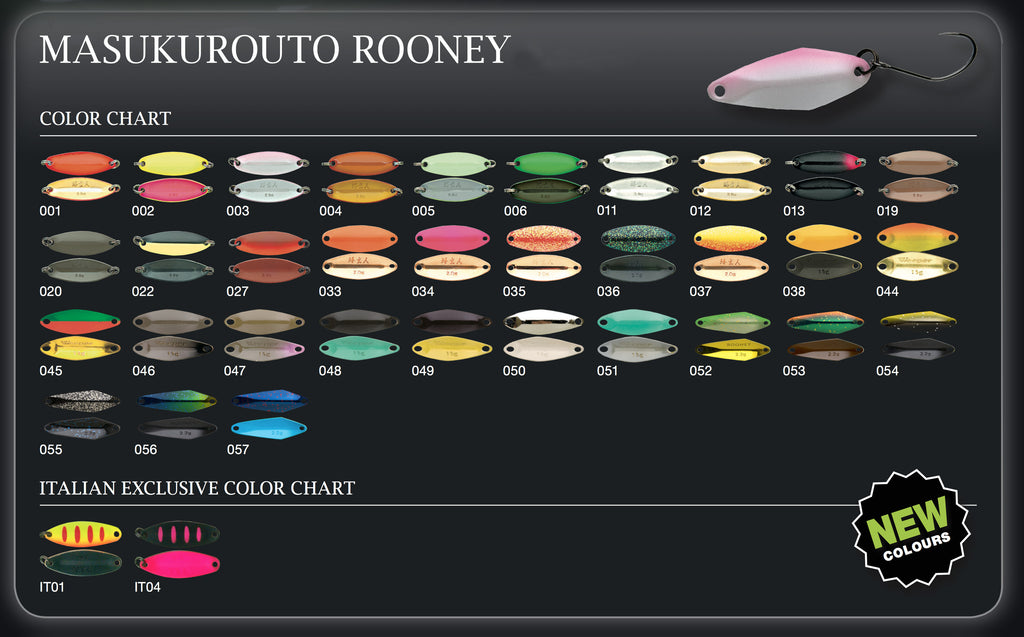Pick pink lure color 034
The image size is (1024, 637).
[452, 252]
